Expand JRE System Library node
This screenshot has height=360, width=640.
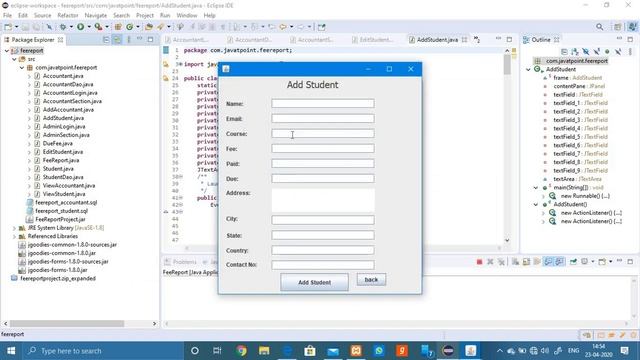pos(14,228)
